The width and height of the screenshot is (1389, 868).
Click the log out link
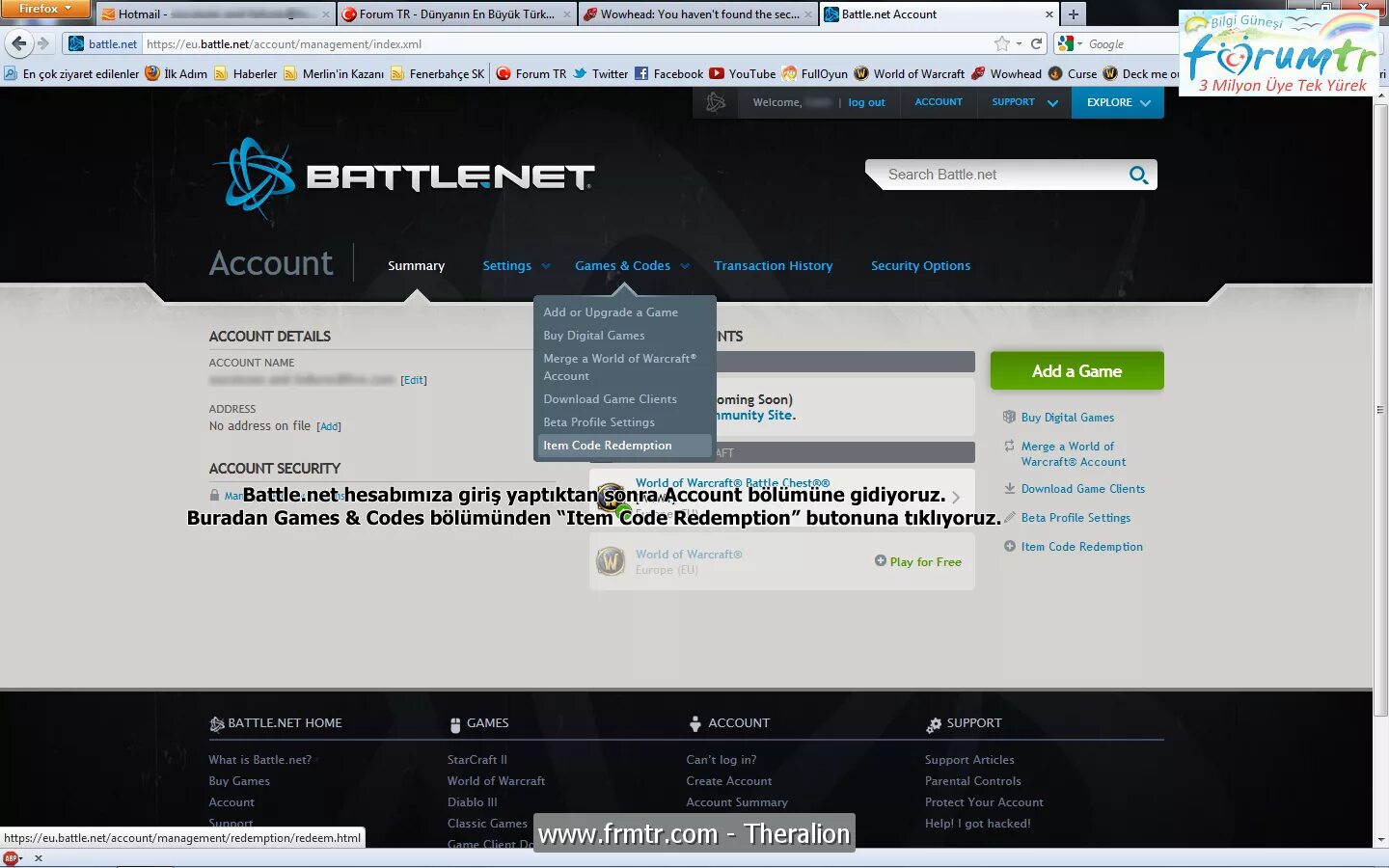(866, 102)
